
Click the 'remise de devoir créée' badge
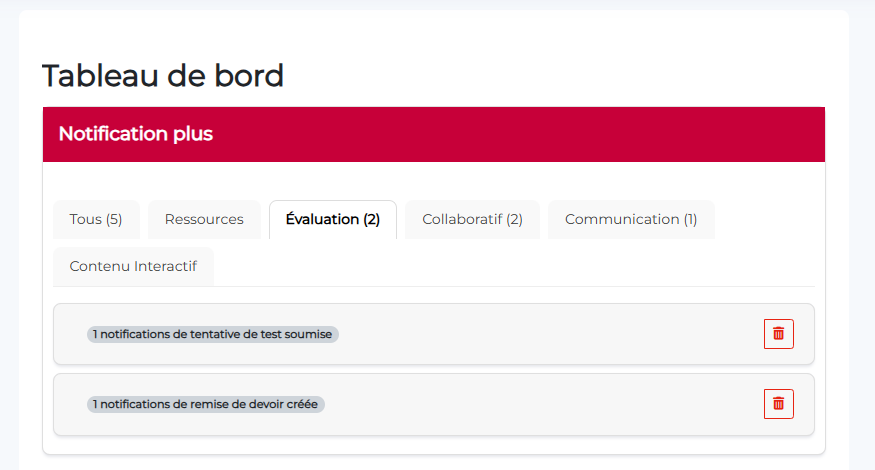click(x=206, y=404)
